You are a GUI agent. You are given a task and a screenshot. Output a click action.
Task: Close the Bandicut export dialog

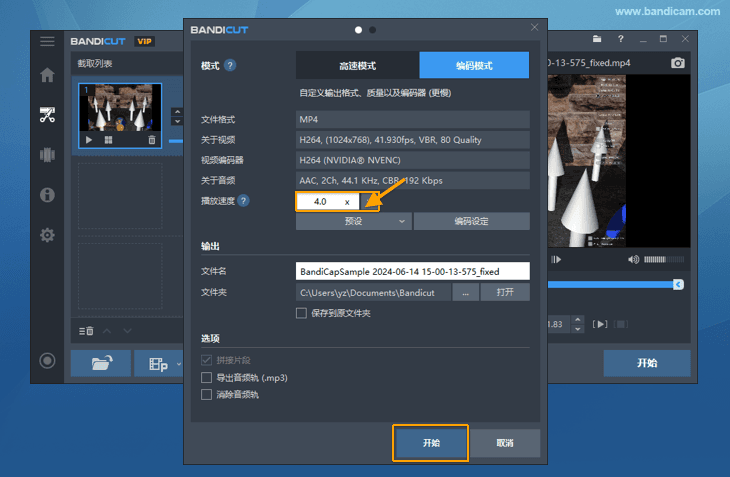click(x=534, y=27)
